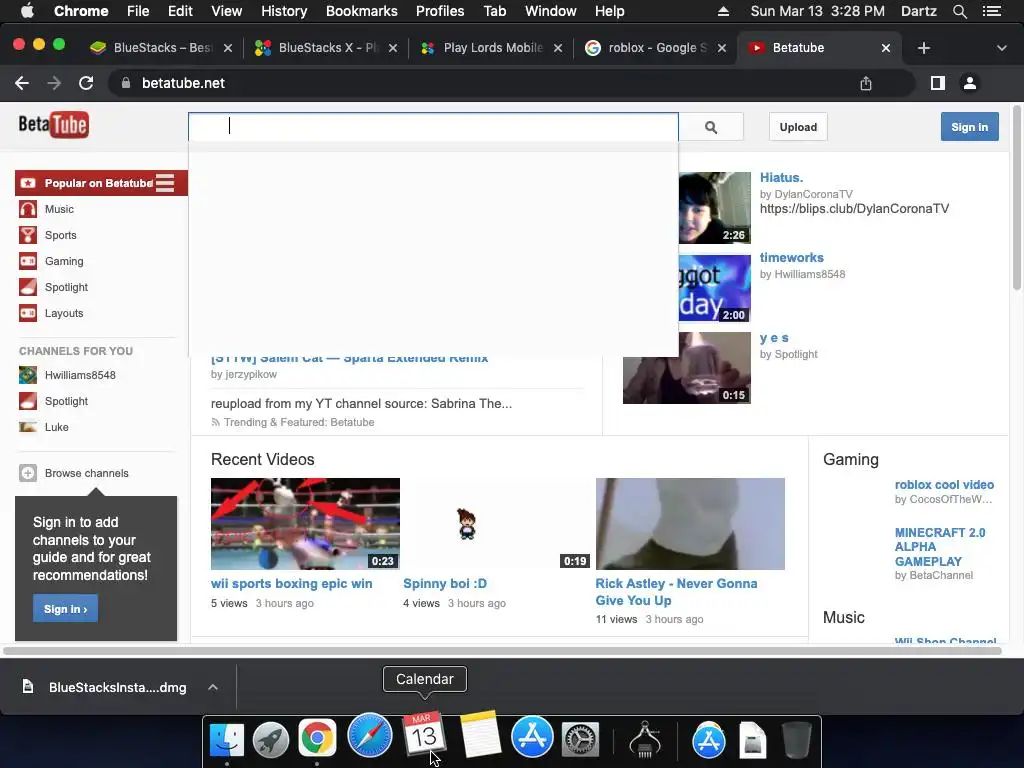The height and width of the screenshot is (768, 1024).
Task: Click the Browse channels plus icon
Action: [x=27, y=473]
